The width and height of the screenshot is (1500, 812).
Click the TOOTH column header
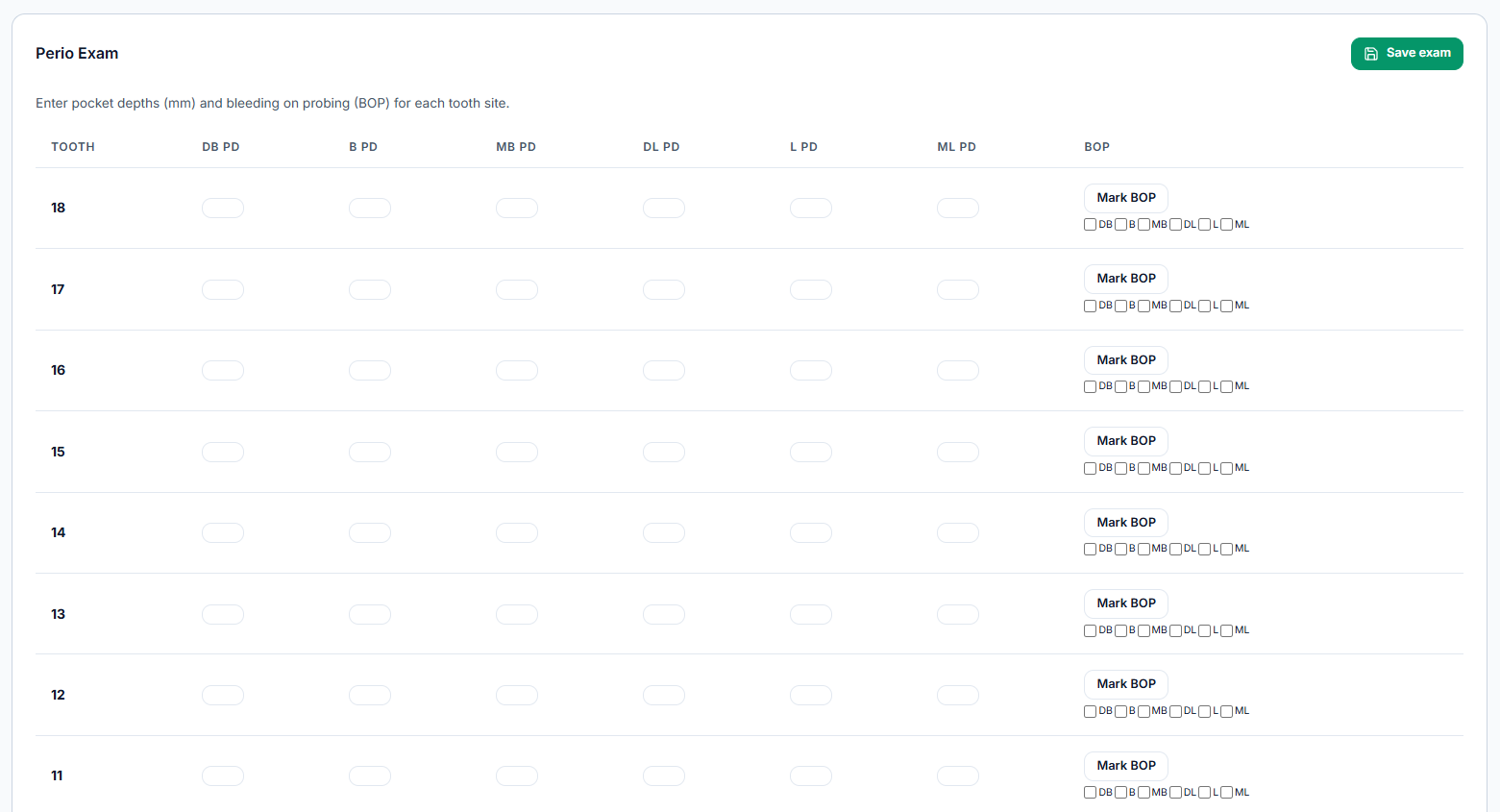pyautogui.click(x=73, y=147)
